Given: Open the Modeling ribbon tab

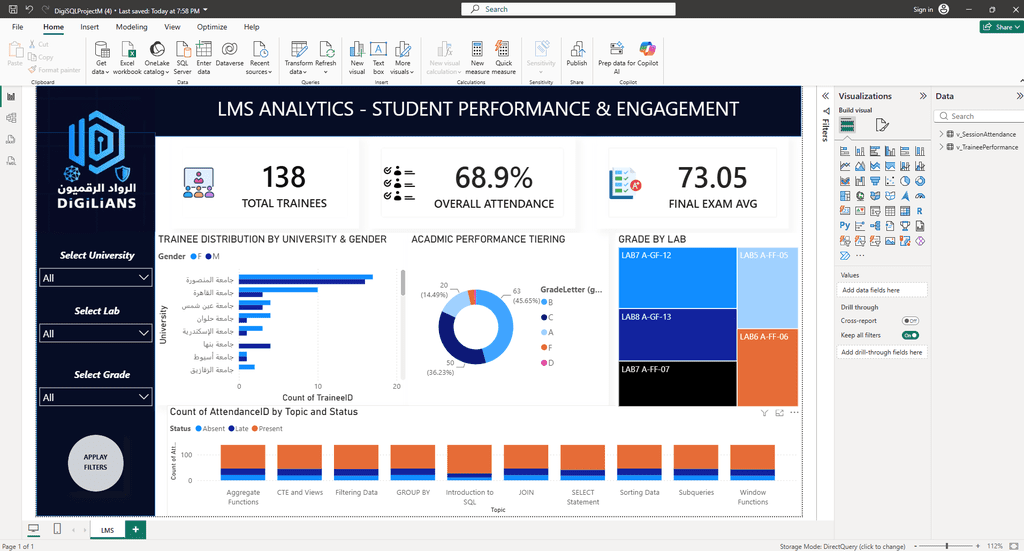Looking at the screenshot, I should [x=131, y=27].
